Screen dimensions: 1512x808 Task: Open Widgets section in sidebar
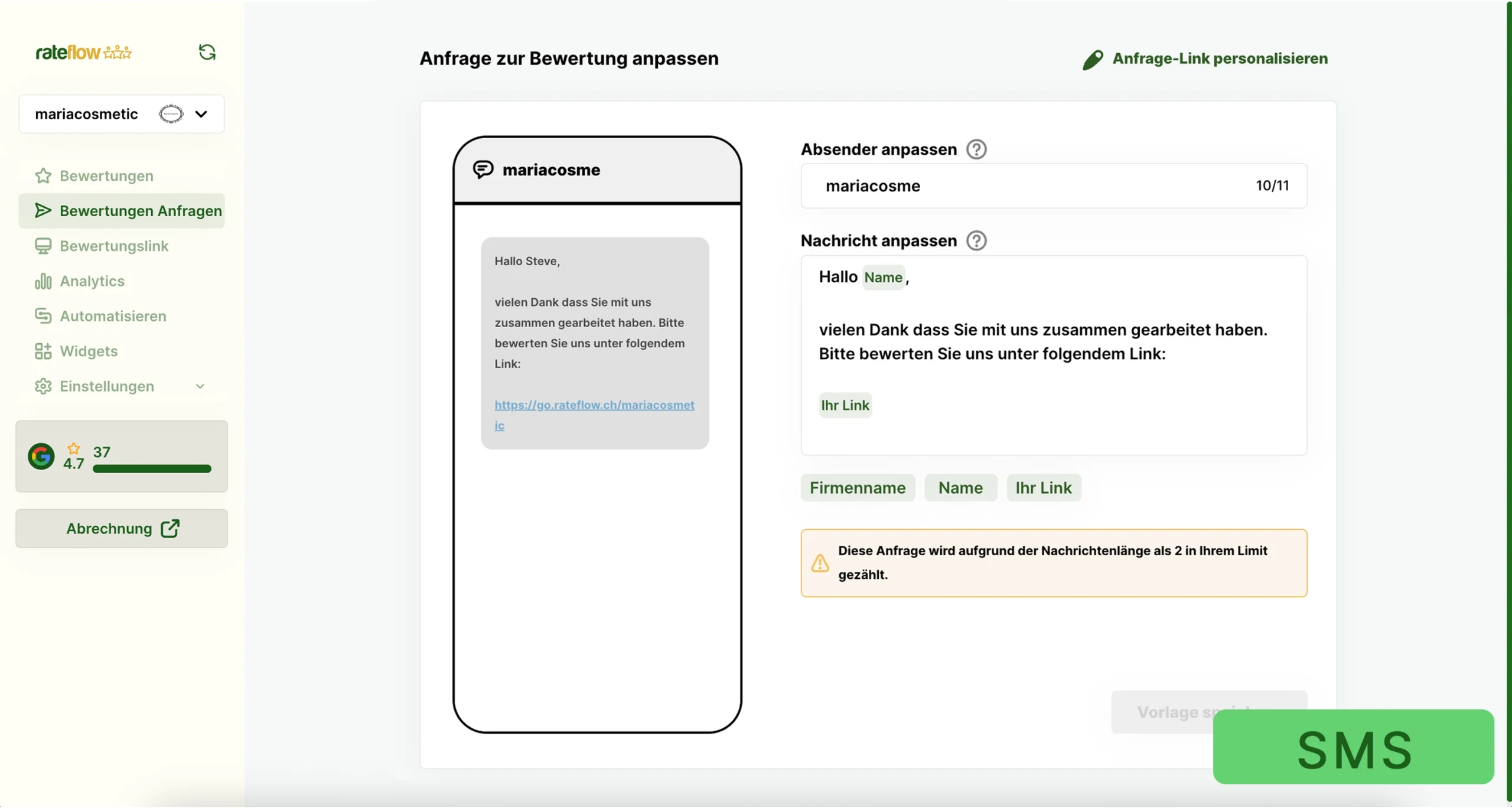click(89, 351)
